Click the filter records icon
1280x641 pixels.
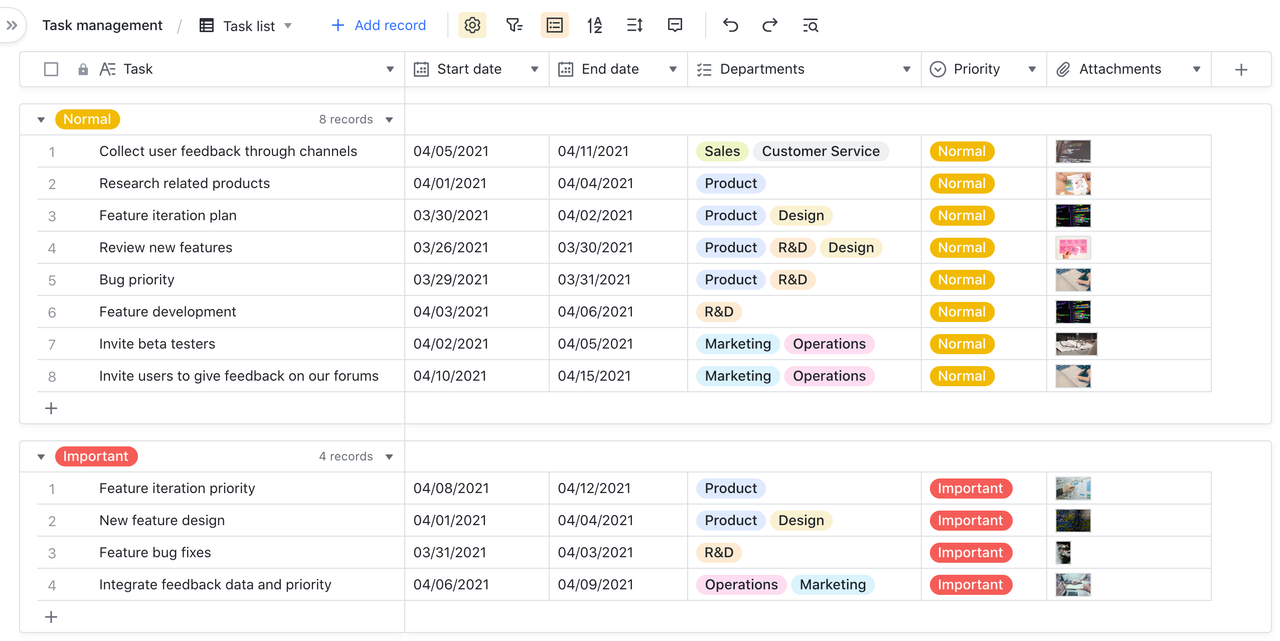pyautogui.click(x=514, y=25)
